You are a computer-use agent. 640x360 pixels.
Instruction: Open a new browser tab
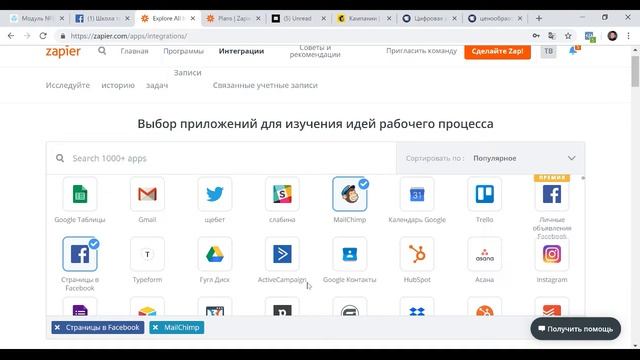coord(539,18)
